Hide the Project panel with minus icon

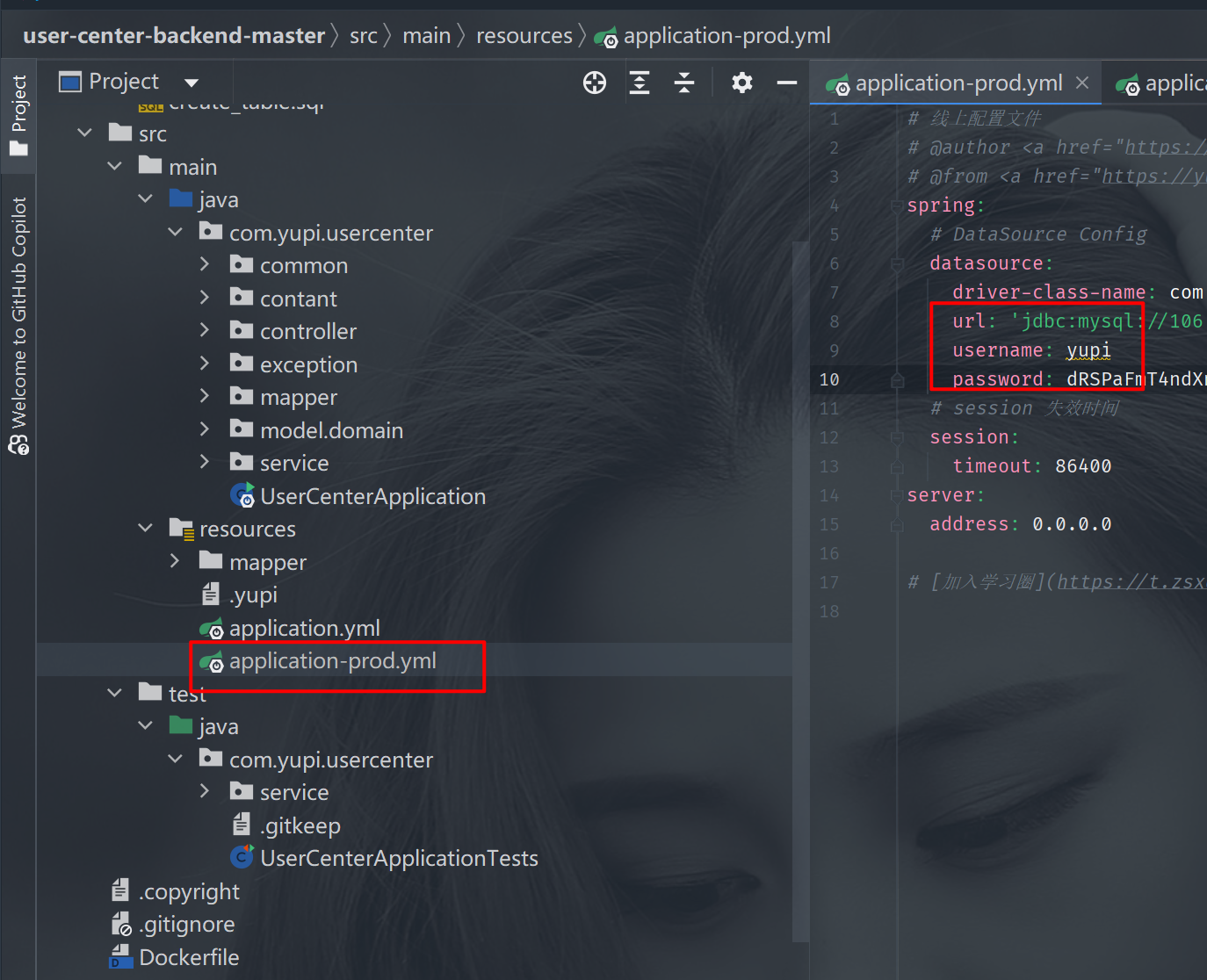pyautogui.click(x=787, y=83)
